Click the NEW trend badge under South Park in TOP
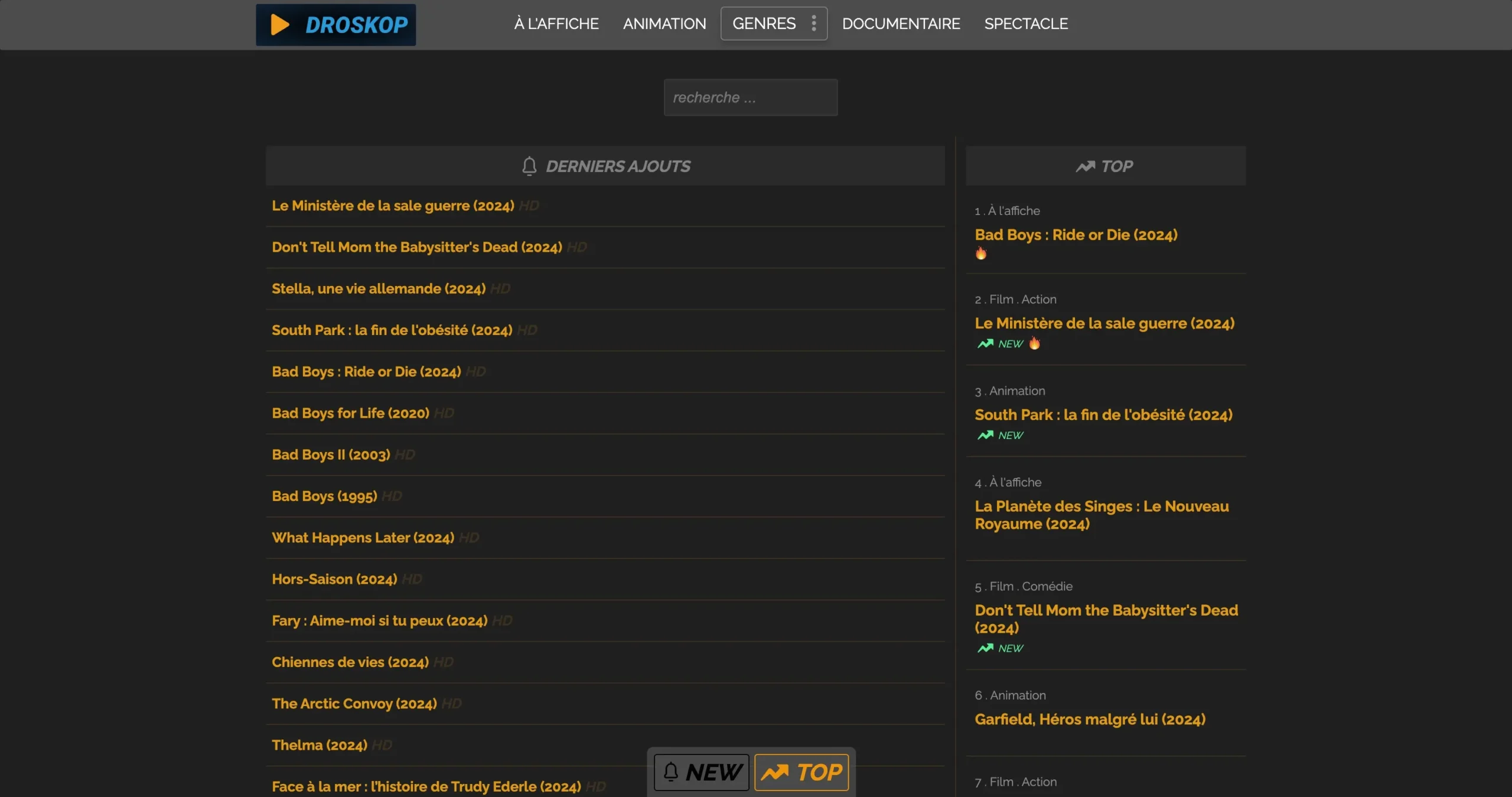The image size is (1512, 797). [x=1000, y=435]
